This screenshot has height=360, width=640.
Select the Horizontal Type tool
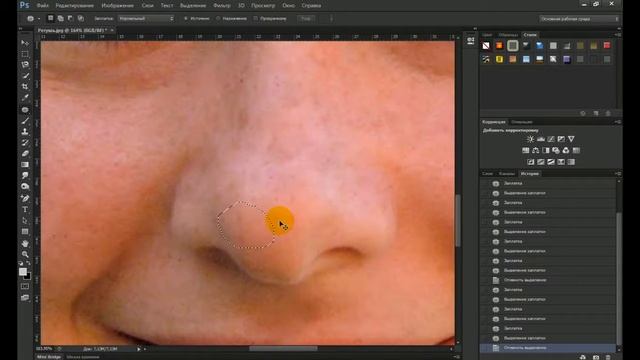(x=25, y=209)
